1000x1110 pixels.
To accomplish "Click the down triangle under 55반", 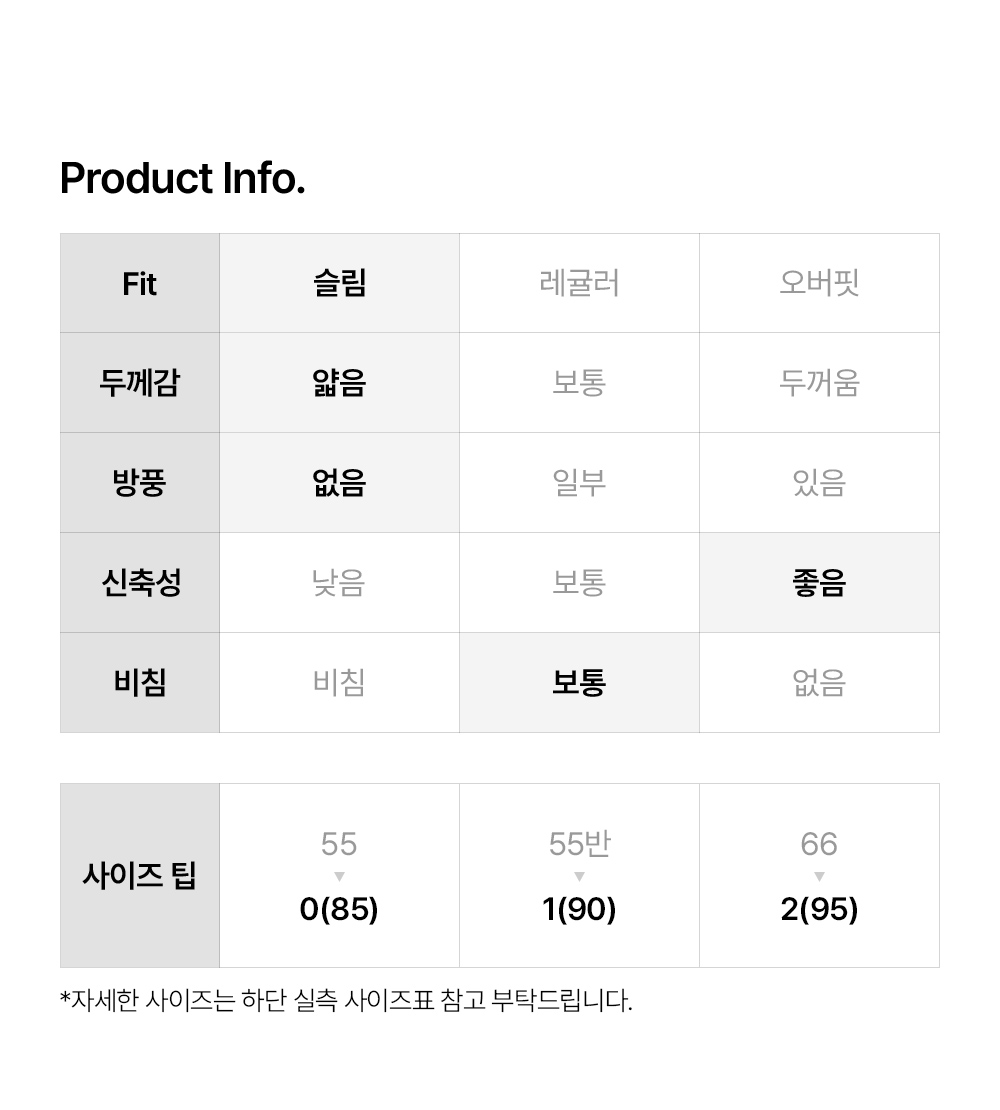I will pyautogui.click(x=579, y=877).
